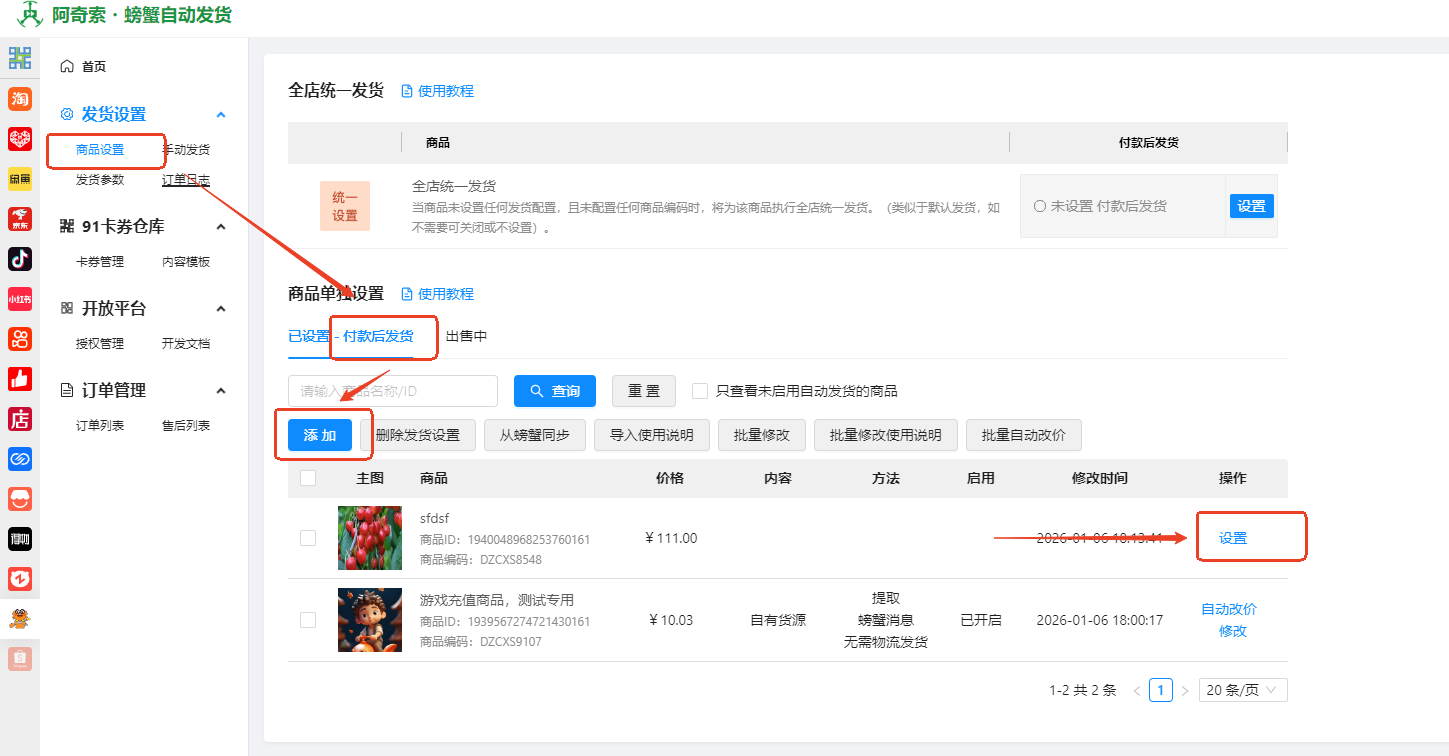Click the 查询 search button

pyautogui.click(x=555, y=391)
